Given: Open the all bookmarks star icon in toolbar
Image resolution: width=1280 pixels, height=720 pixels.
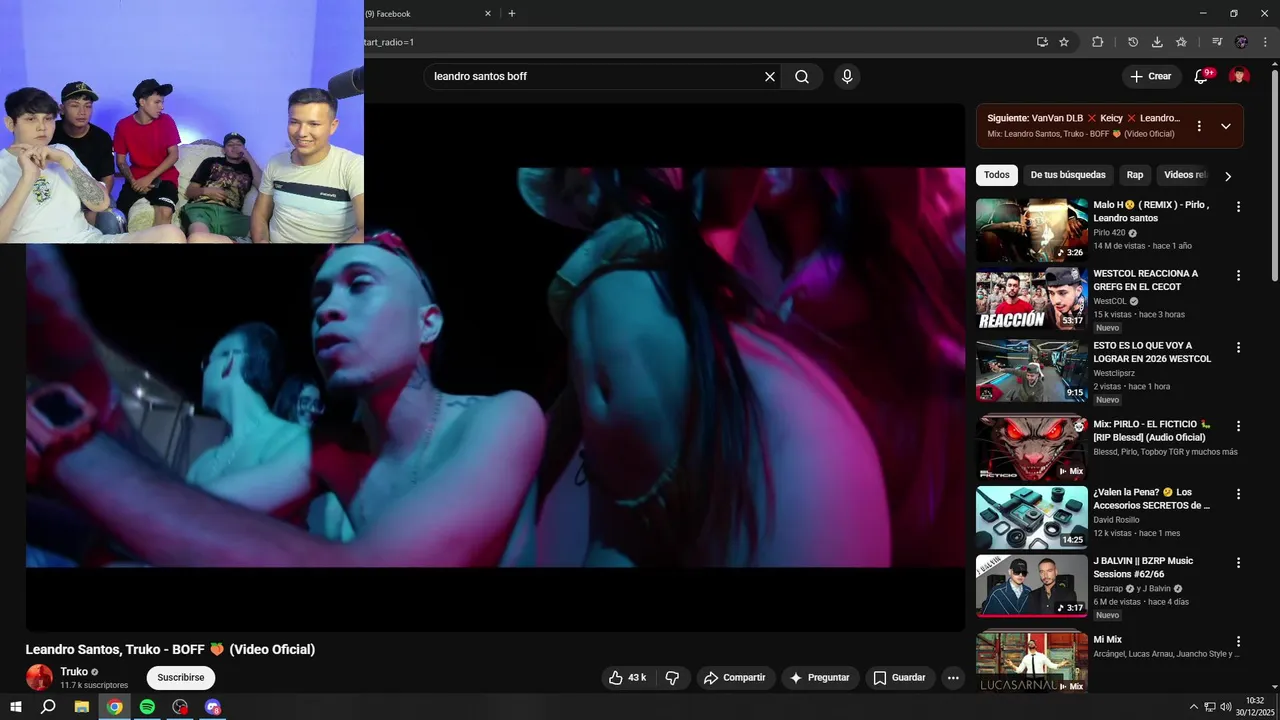Looking at the screenshot, I should tap(1181, 42).
